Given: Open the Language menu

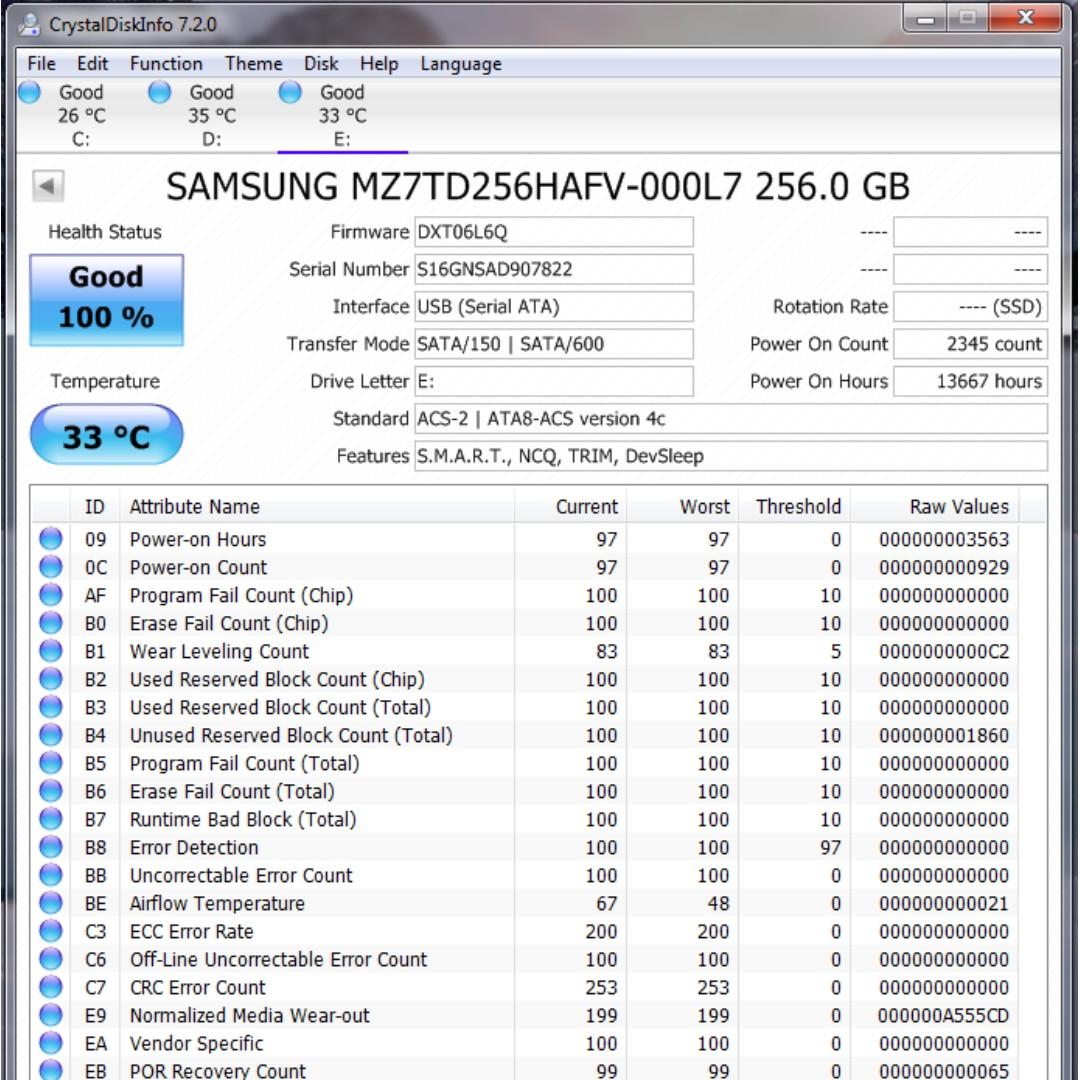Looking at the screenshot, I should pyautogui.click(x=461, y=64).
